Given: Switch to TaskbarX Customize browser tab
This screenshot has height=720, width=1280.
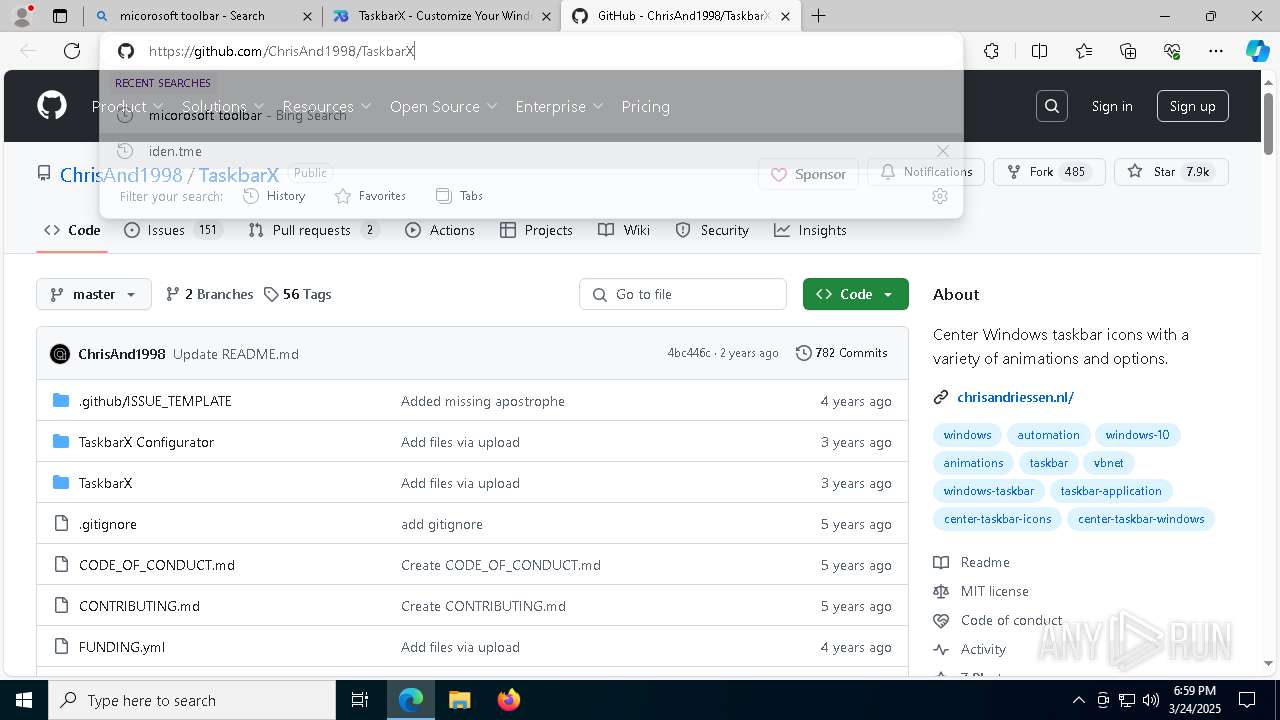Looking at the screenshot, I should click(x=443, y=16).
